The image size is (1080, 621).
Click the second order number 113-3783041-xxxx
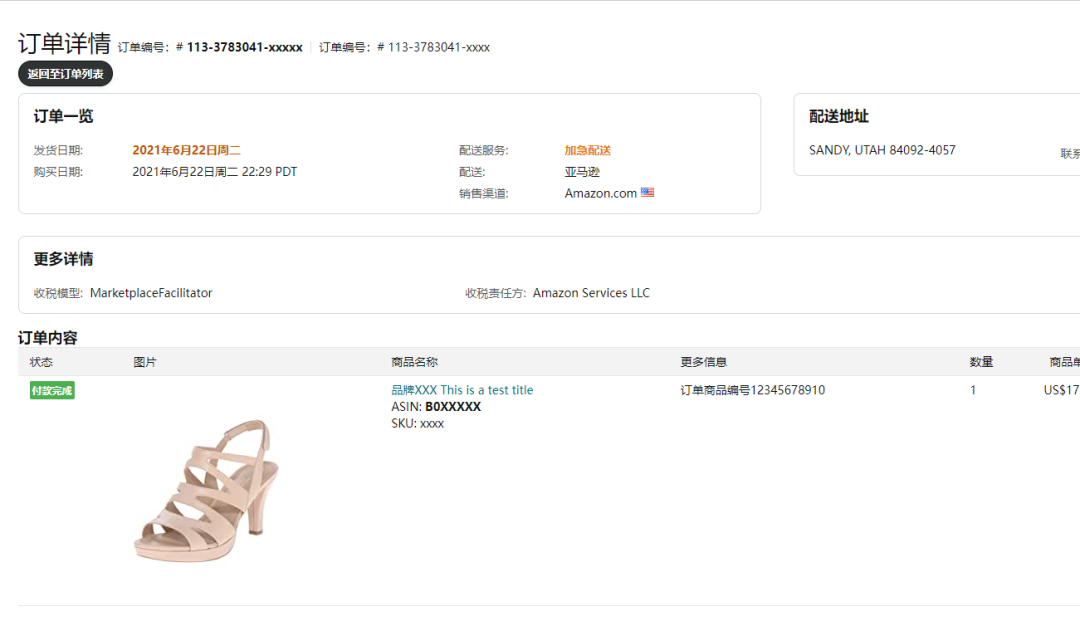439,47
